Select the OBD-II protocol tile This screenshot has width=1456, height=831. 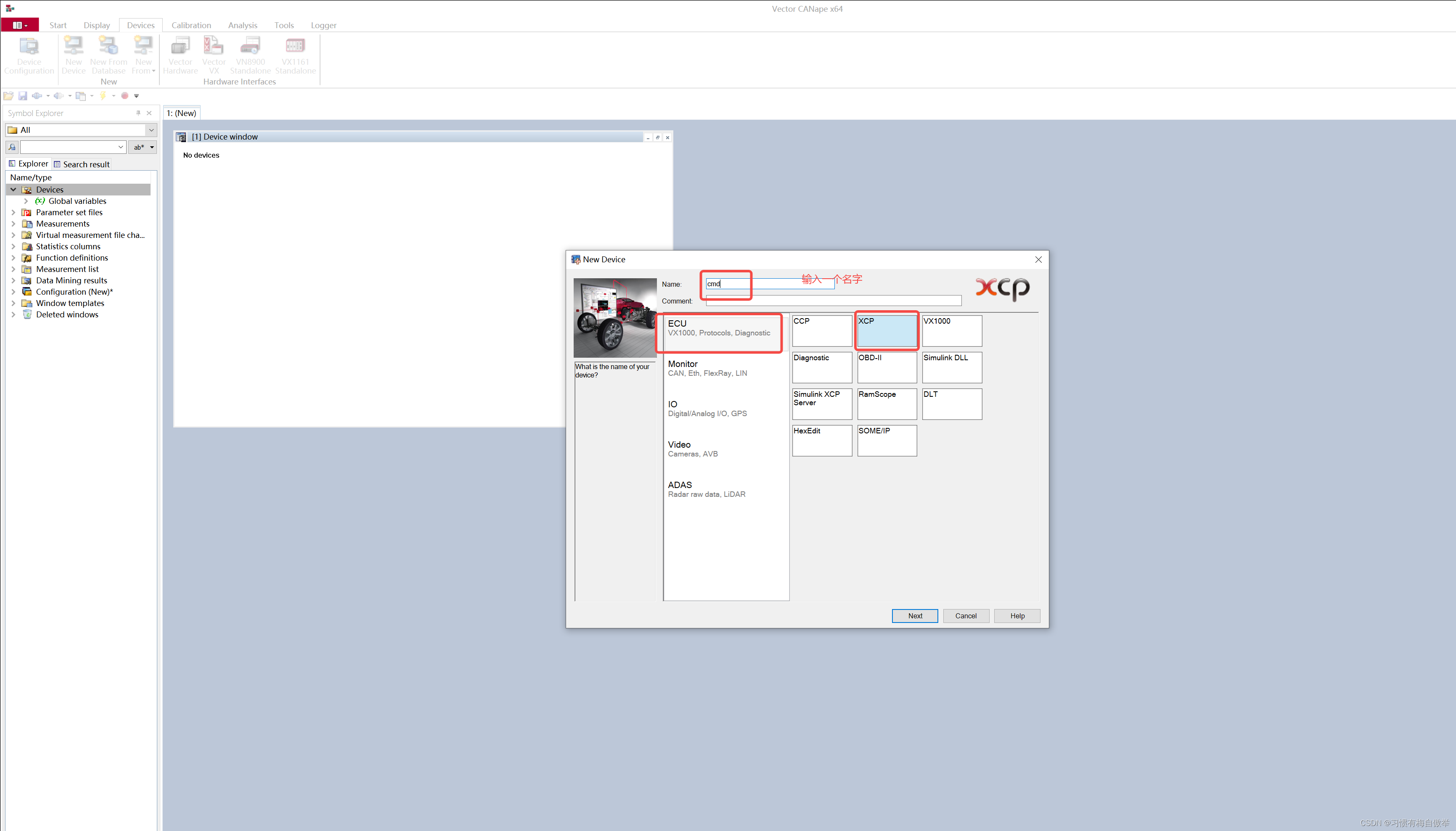pos(887,367)
